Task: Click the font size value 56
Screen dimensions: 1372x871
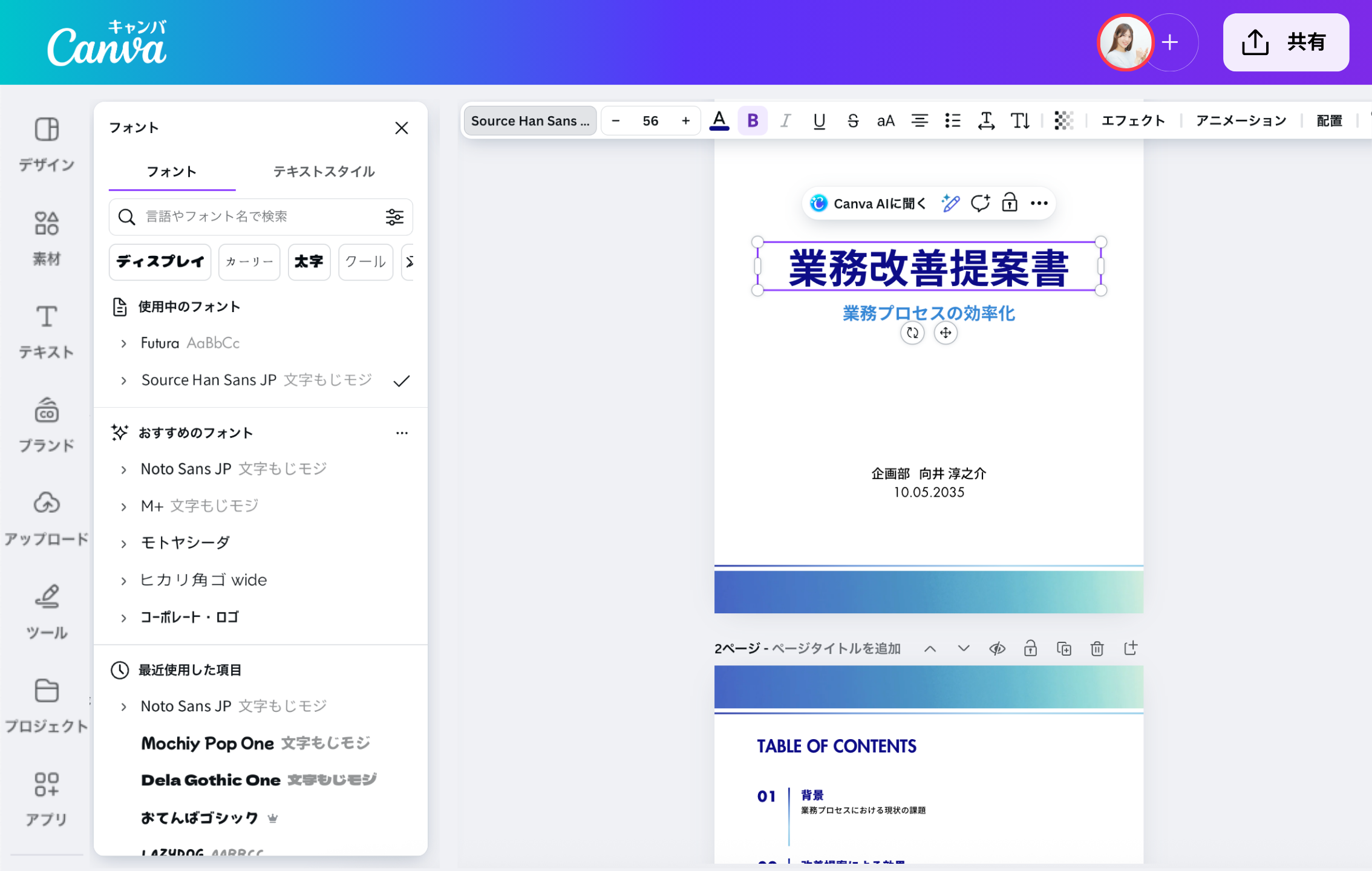Action: click(650, 121)
